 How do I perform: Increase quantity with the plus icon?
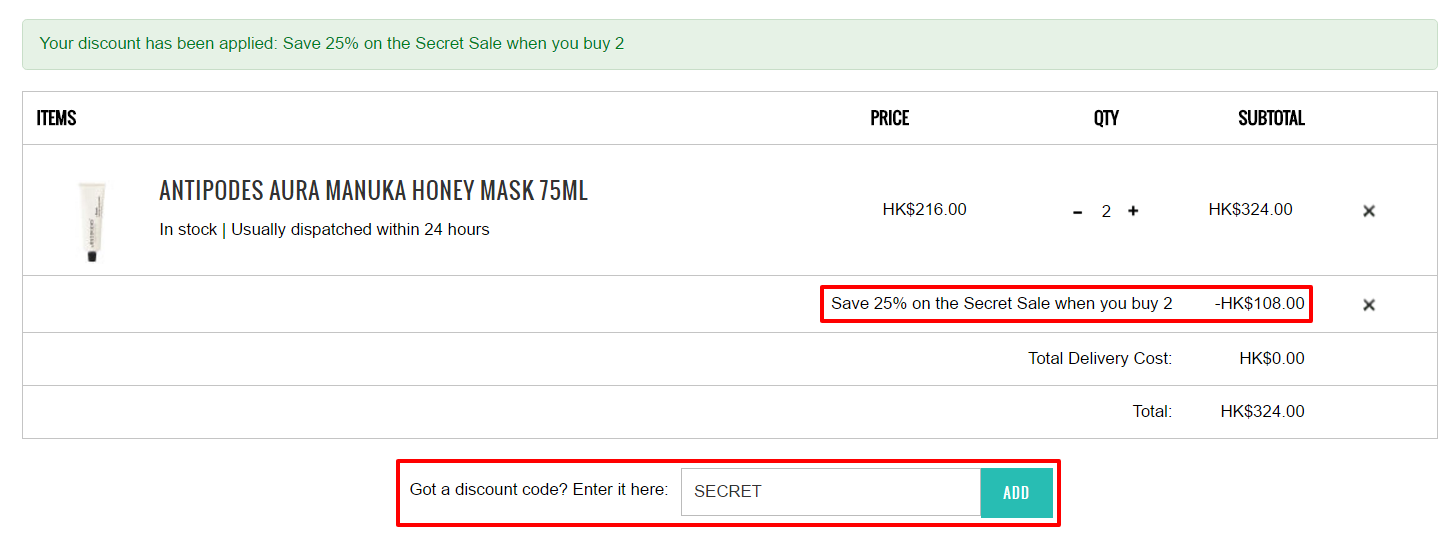pos(1133,211)
